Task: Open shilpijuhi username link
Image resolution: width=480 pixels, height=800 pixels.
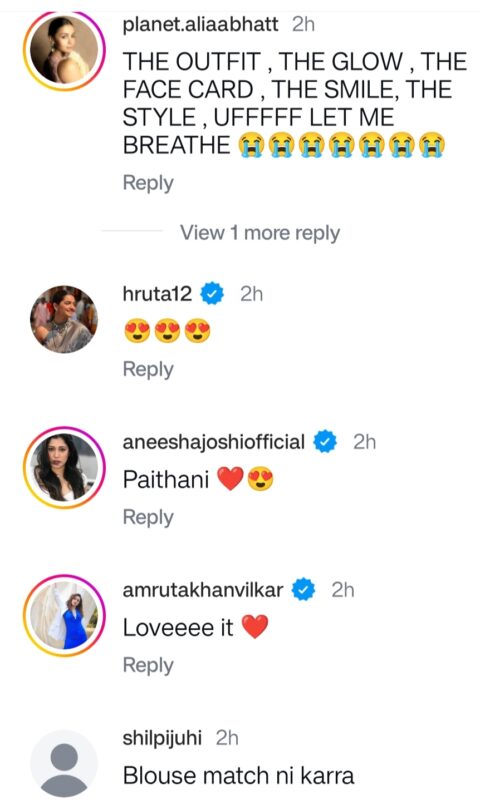Action: (162, 738)
